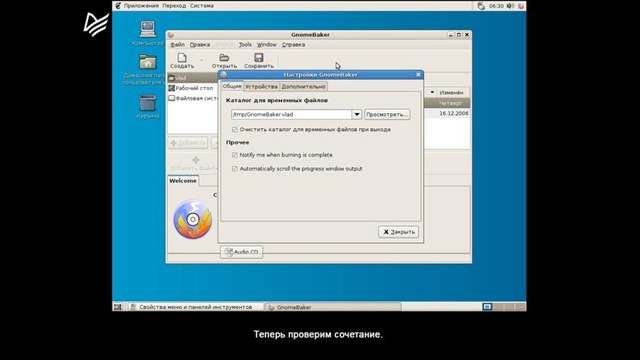640x360 pixels.
Task: Click the GNOME foot icon in top panel
Action: tap(118, 6)
